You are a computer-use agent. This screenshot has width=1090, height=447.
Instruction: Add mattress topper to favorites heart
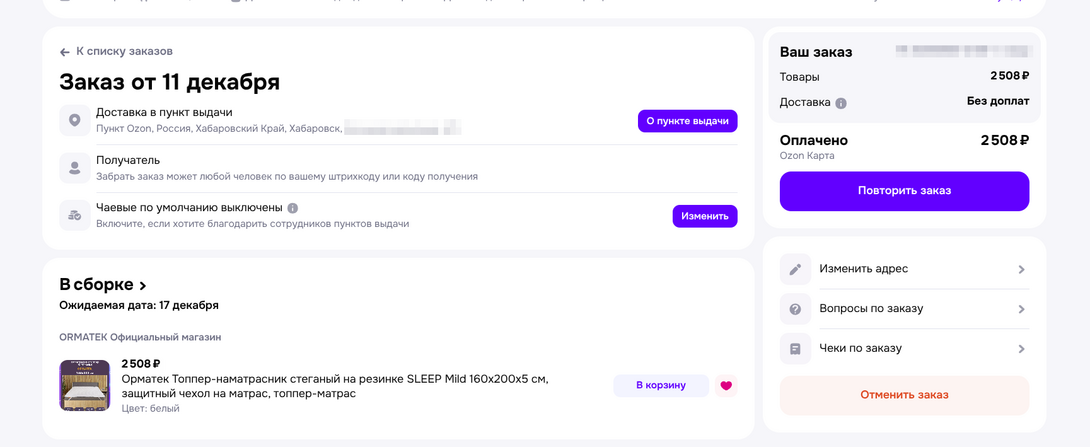tap(726, 386)
